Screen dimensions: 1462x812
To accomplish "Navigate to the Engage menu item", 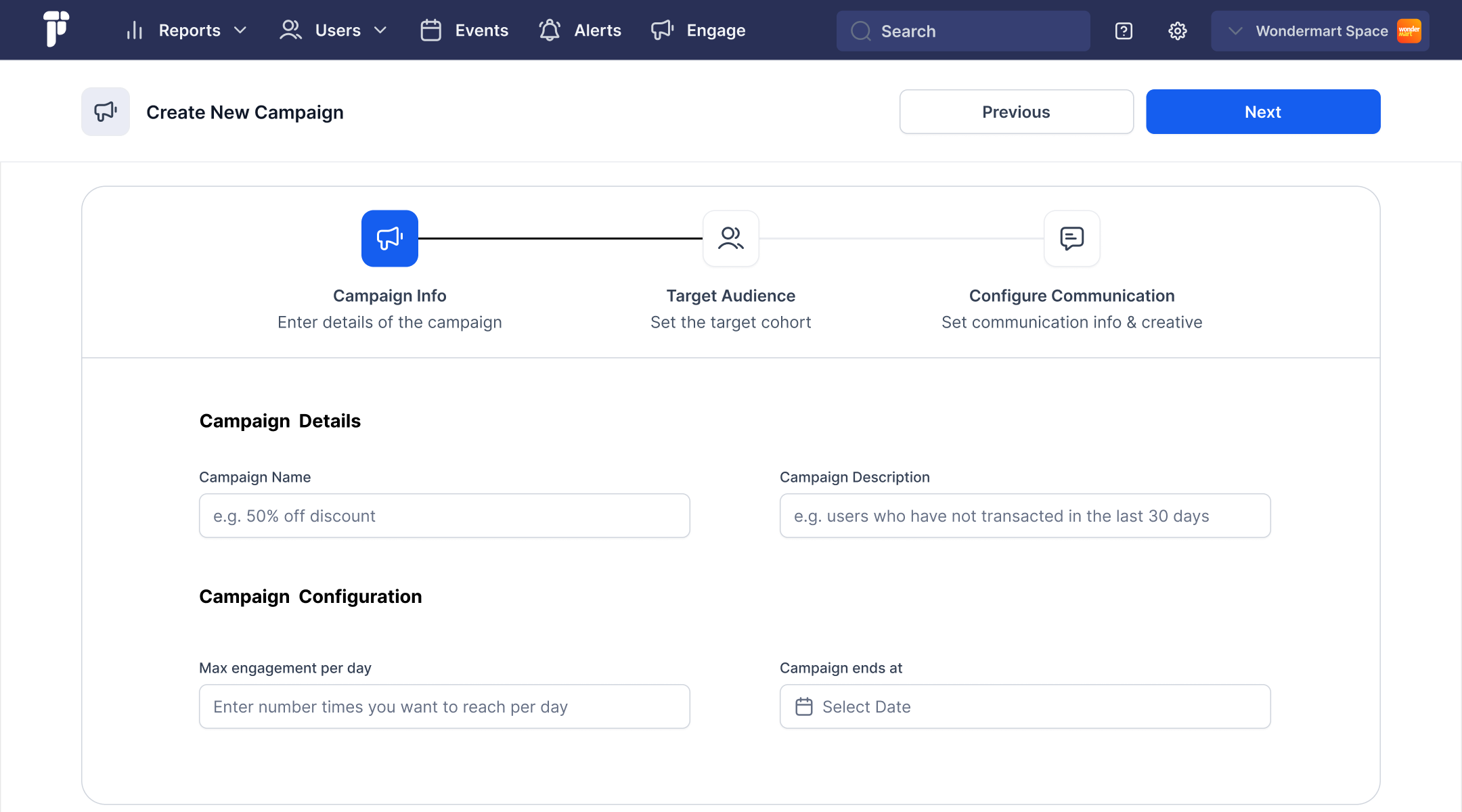I will coord(698,30).
